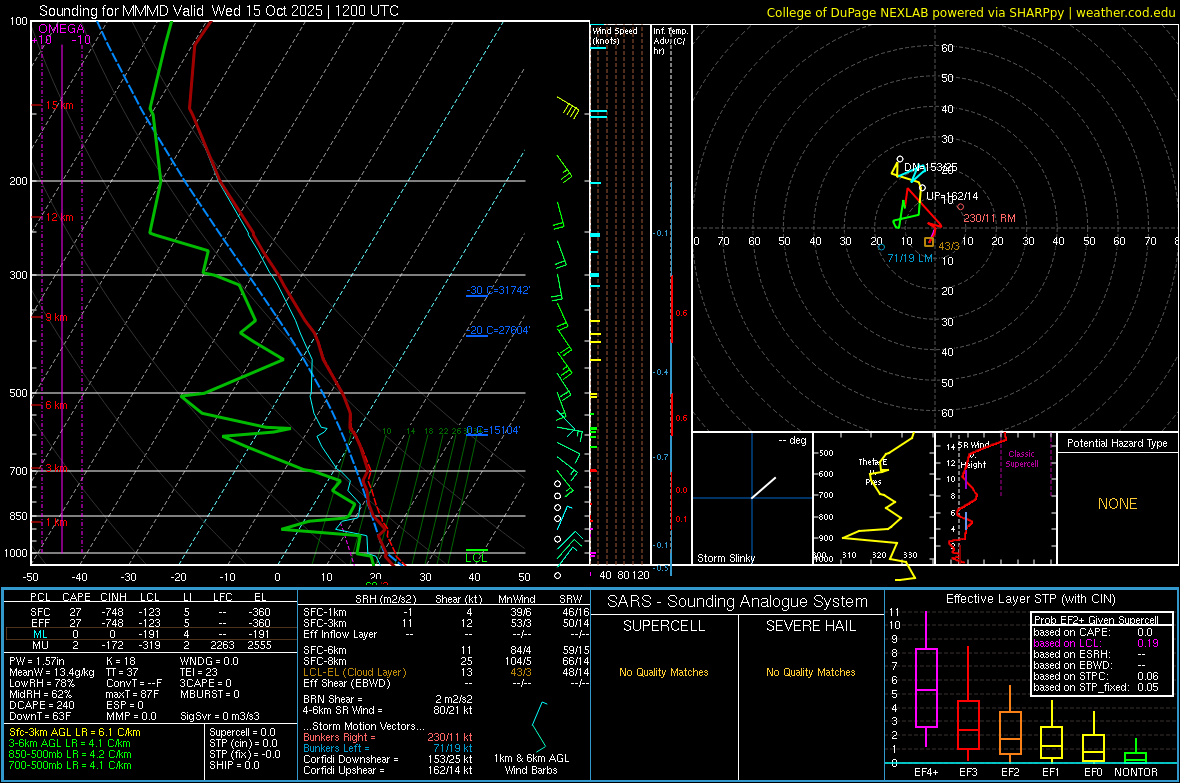Click the 'SigSvr = 0 m3/s3' value

point(220,717)
